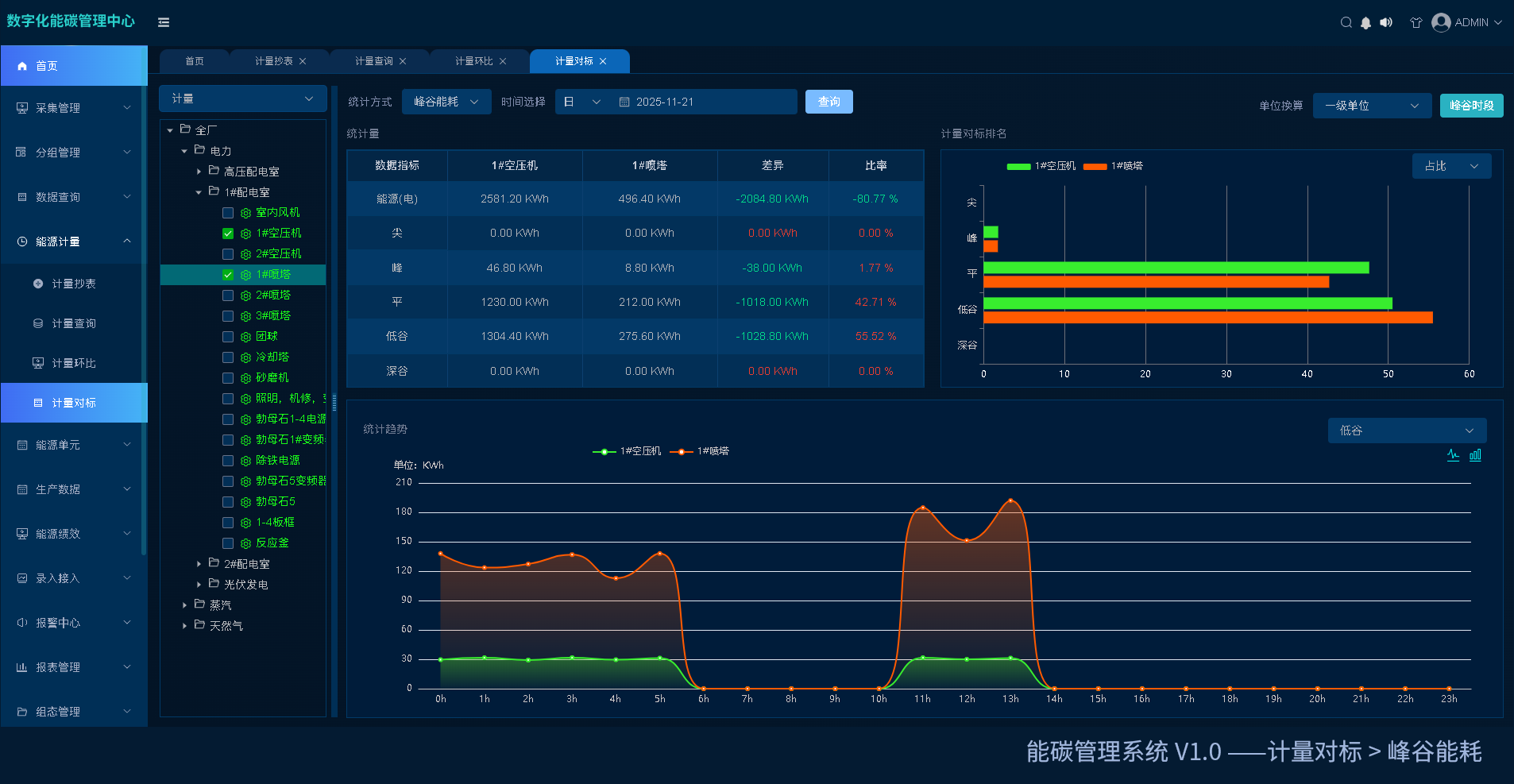The width and height of the screenshot is (1514, 784).
Task: Click the 查询 button
Action: coord(829,102)
